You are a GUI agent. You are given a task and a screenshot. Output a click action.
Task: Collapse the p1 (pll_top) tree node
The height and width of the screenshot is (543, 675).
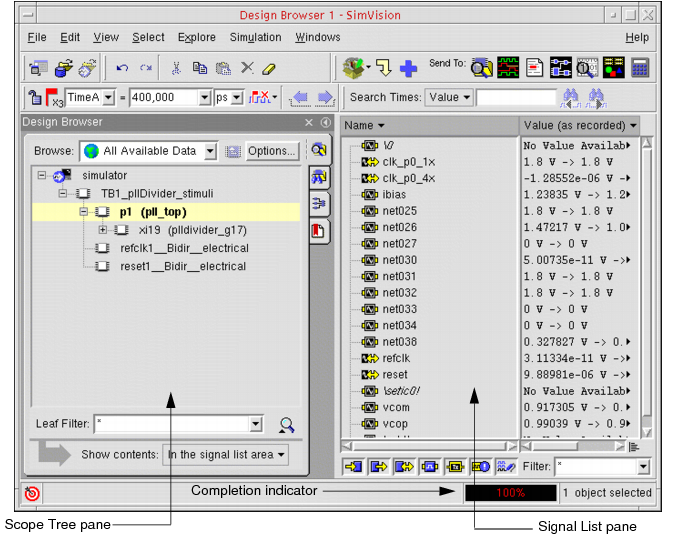(x=85, y=212)
